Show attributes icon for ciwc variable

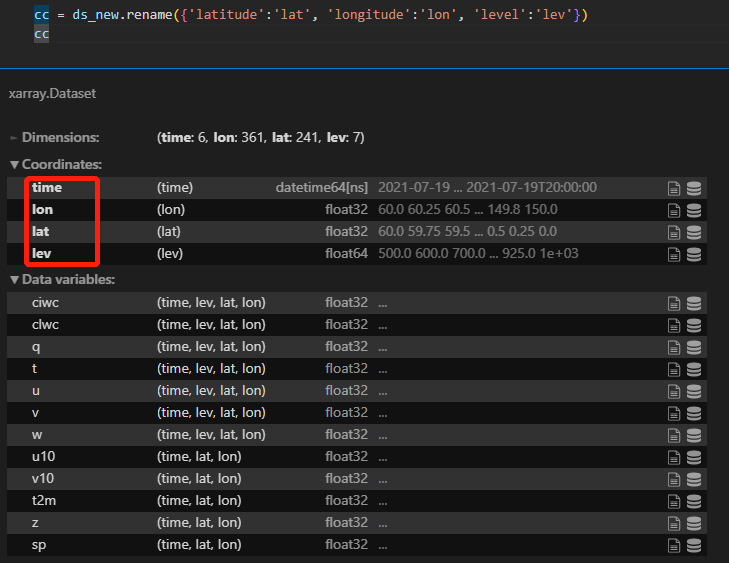675,303
